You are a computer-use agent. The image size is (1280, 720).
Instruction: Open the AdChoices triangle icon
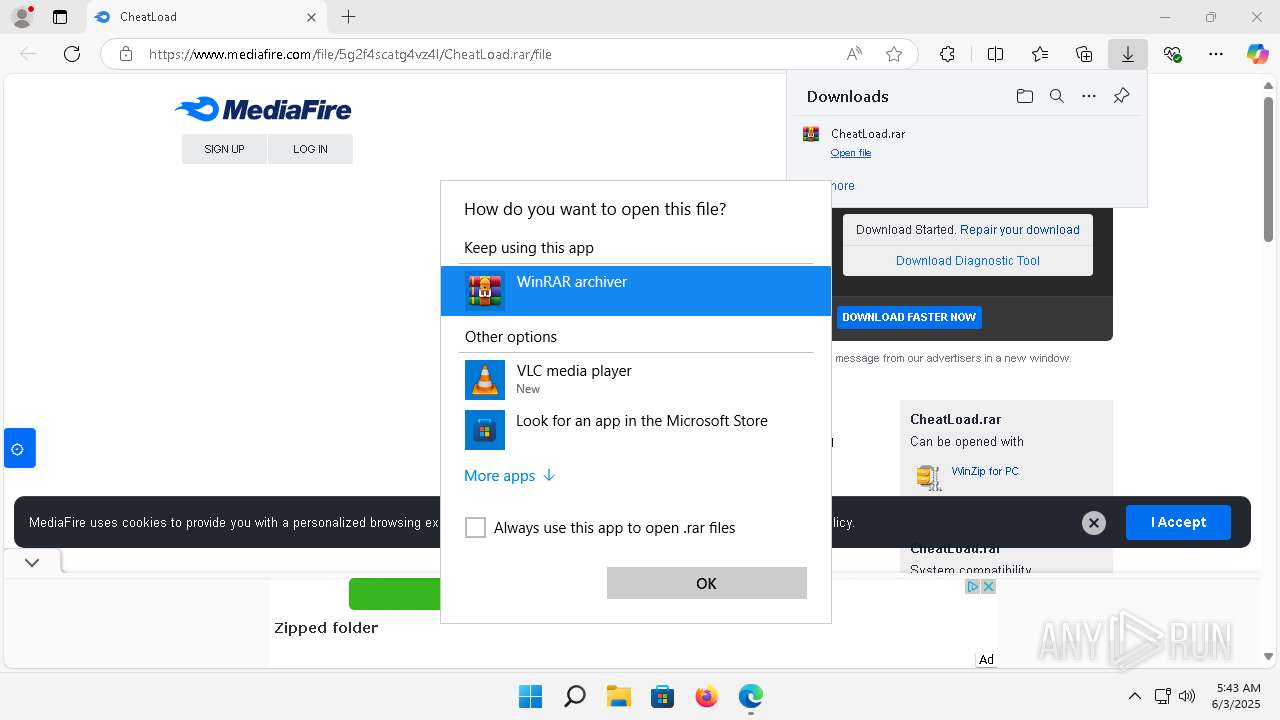click(x=971, y=587)
